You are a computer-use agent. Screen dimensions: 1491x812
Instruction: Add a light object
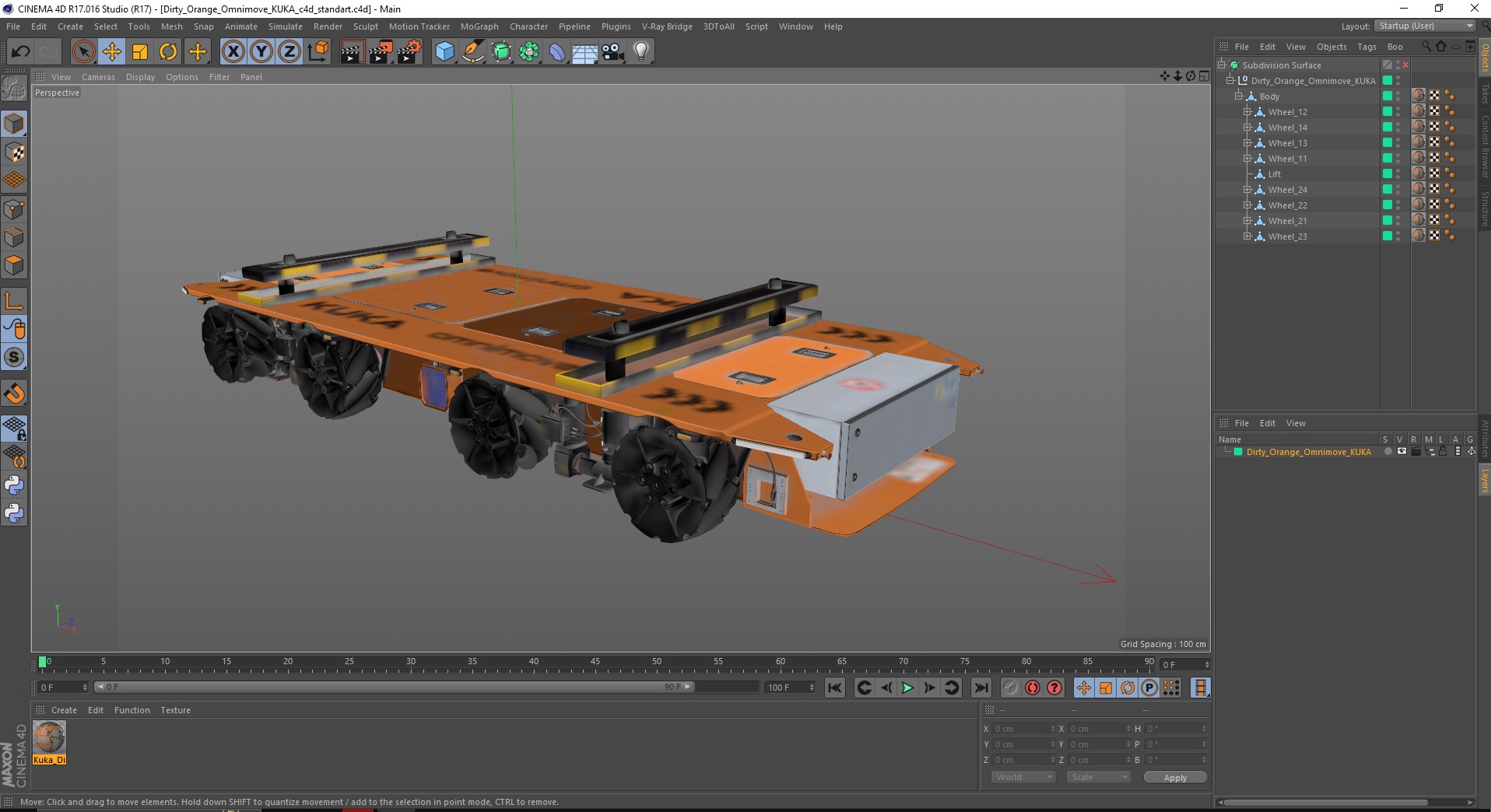click(641, 52)
